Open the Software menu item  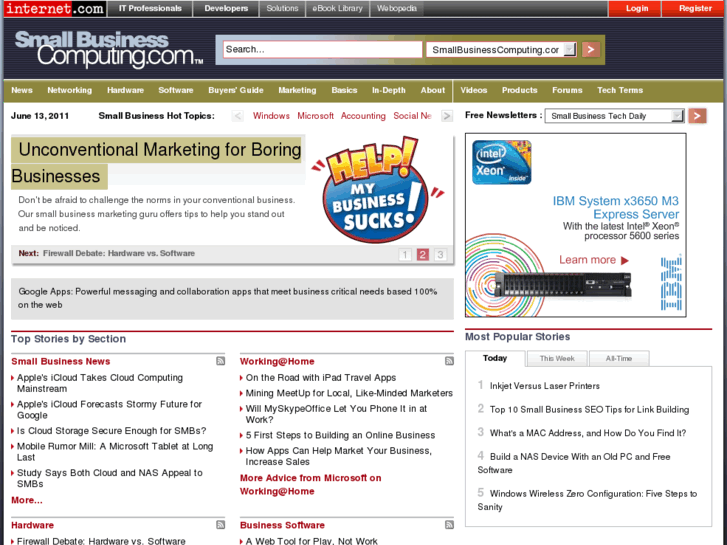[176, 90]
